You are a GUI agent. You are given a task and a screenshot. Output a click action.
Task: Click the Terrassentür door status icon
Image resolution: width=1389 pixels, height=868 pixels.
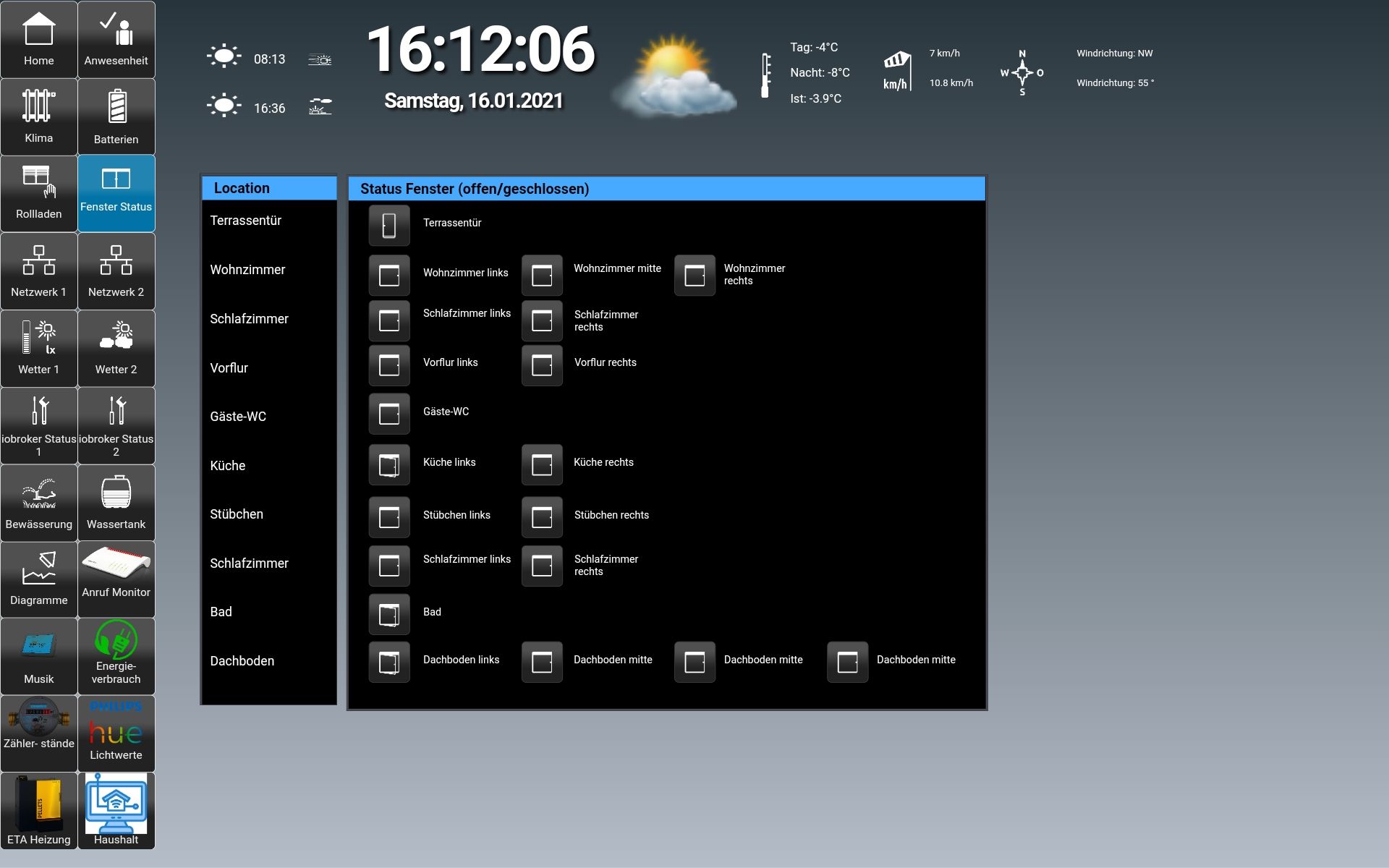pyautogui.click(x=389, y=225)
